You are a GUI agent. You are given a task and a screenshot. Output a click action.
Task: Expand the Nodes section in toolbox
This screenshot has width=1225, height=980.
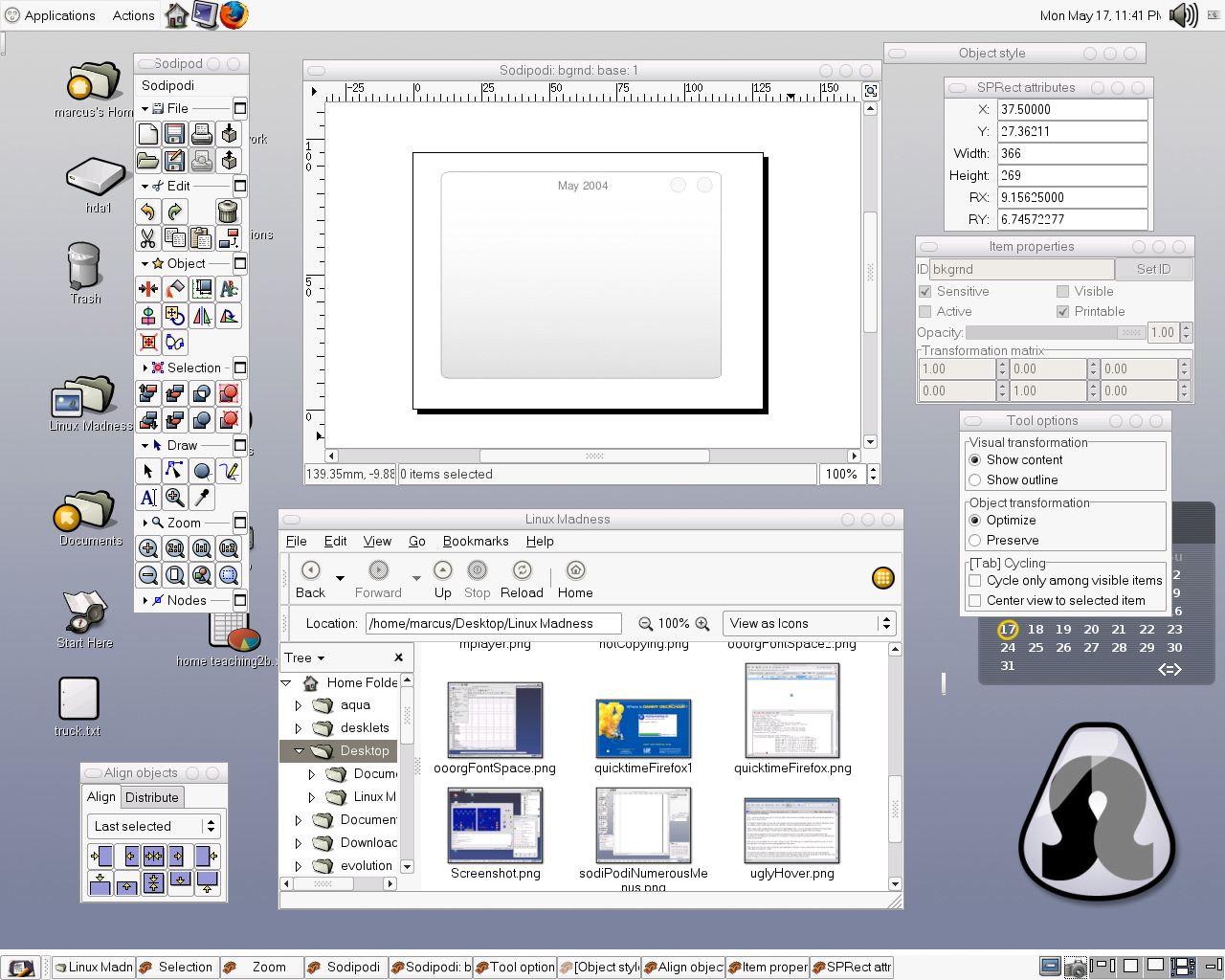[145, 601]
